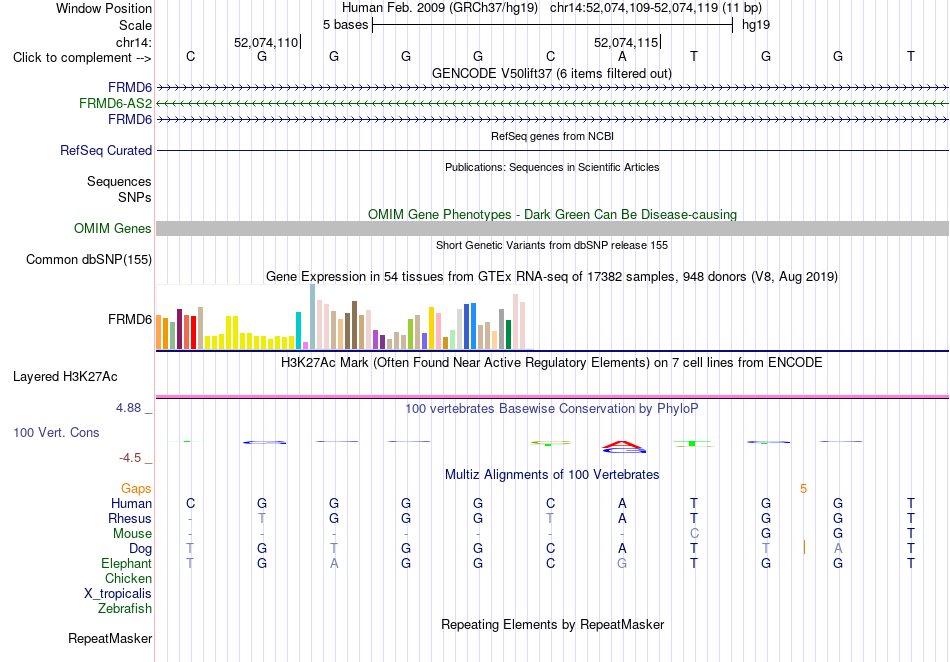This screenshot has width=950, height=662.
Task: Click the red A PhyloP conservation logo
Action: point(623,445)
